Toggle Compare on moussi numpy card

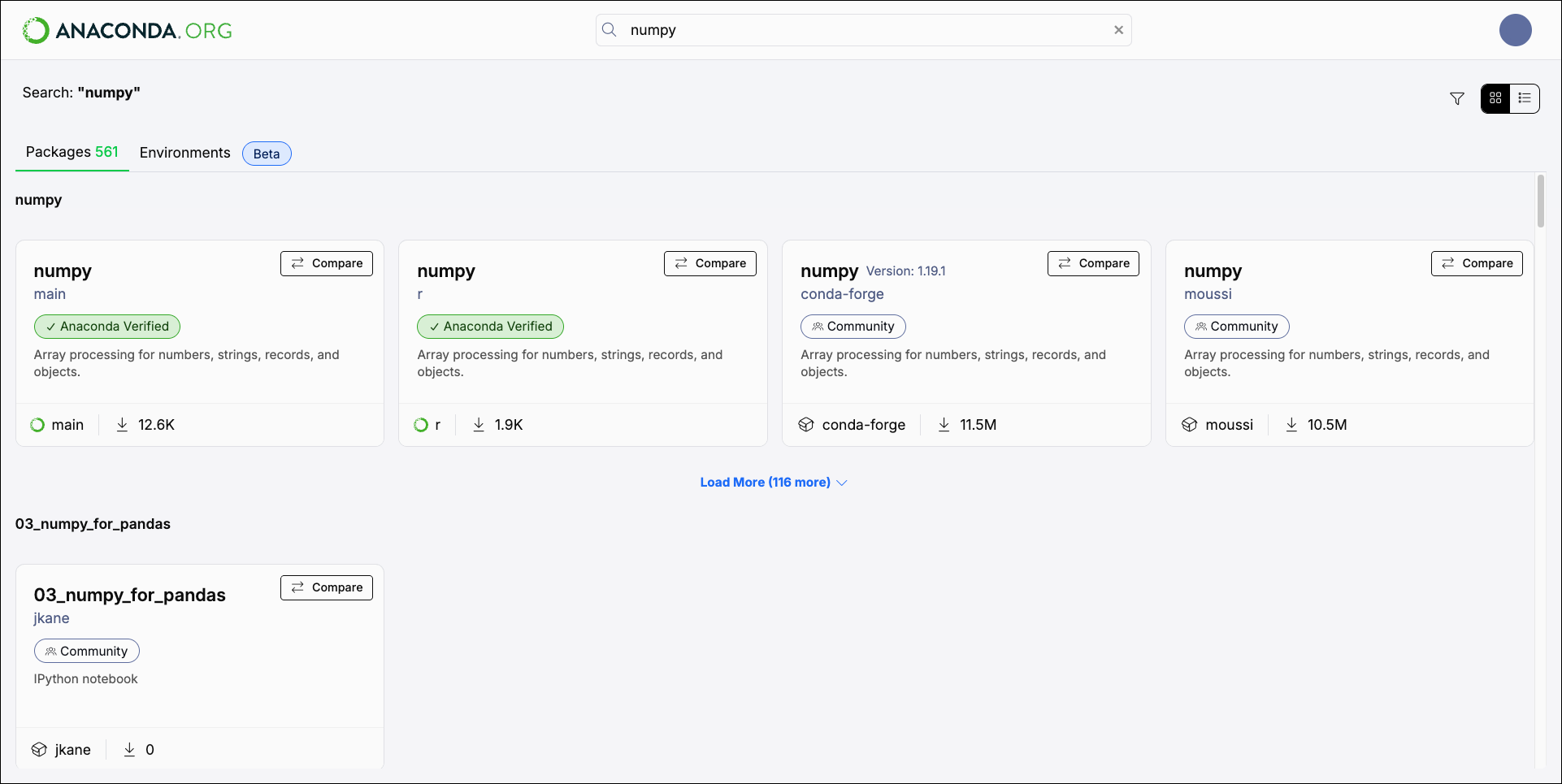(x=1477, y=263)
